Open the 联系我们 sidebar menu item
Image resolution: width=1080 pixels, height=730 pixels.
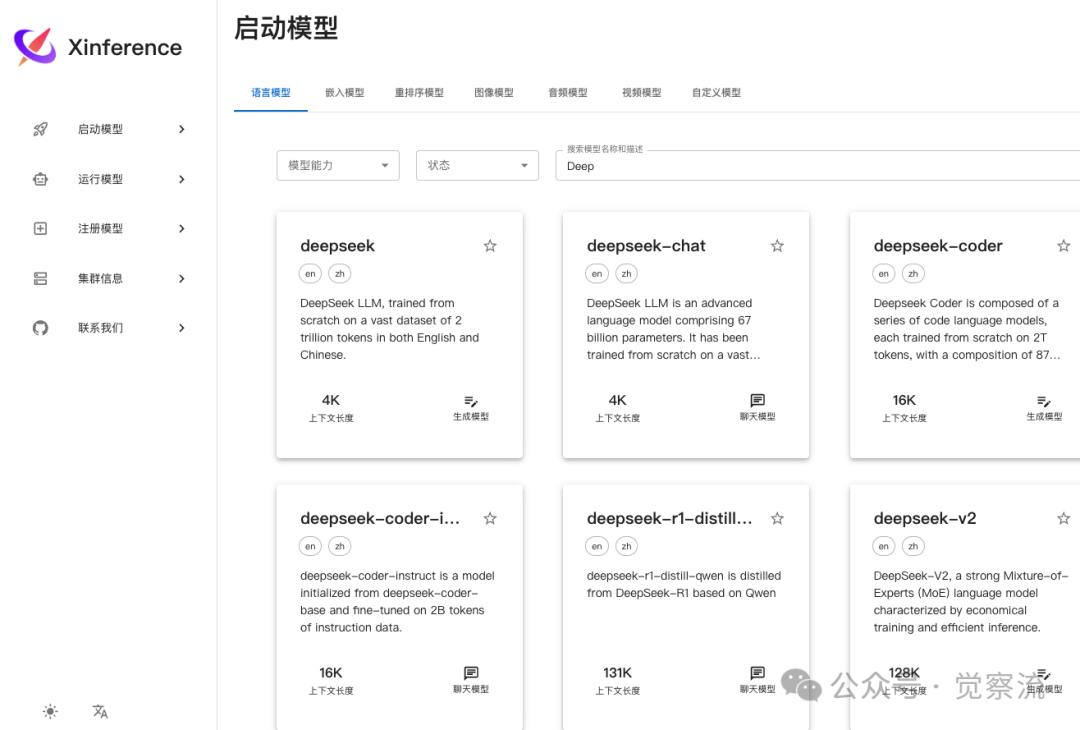point(109,328)
